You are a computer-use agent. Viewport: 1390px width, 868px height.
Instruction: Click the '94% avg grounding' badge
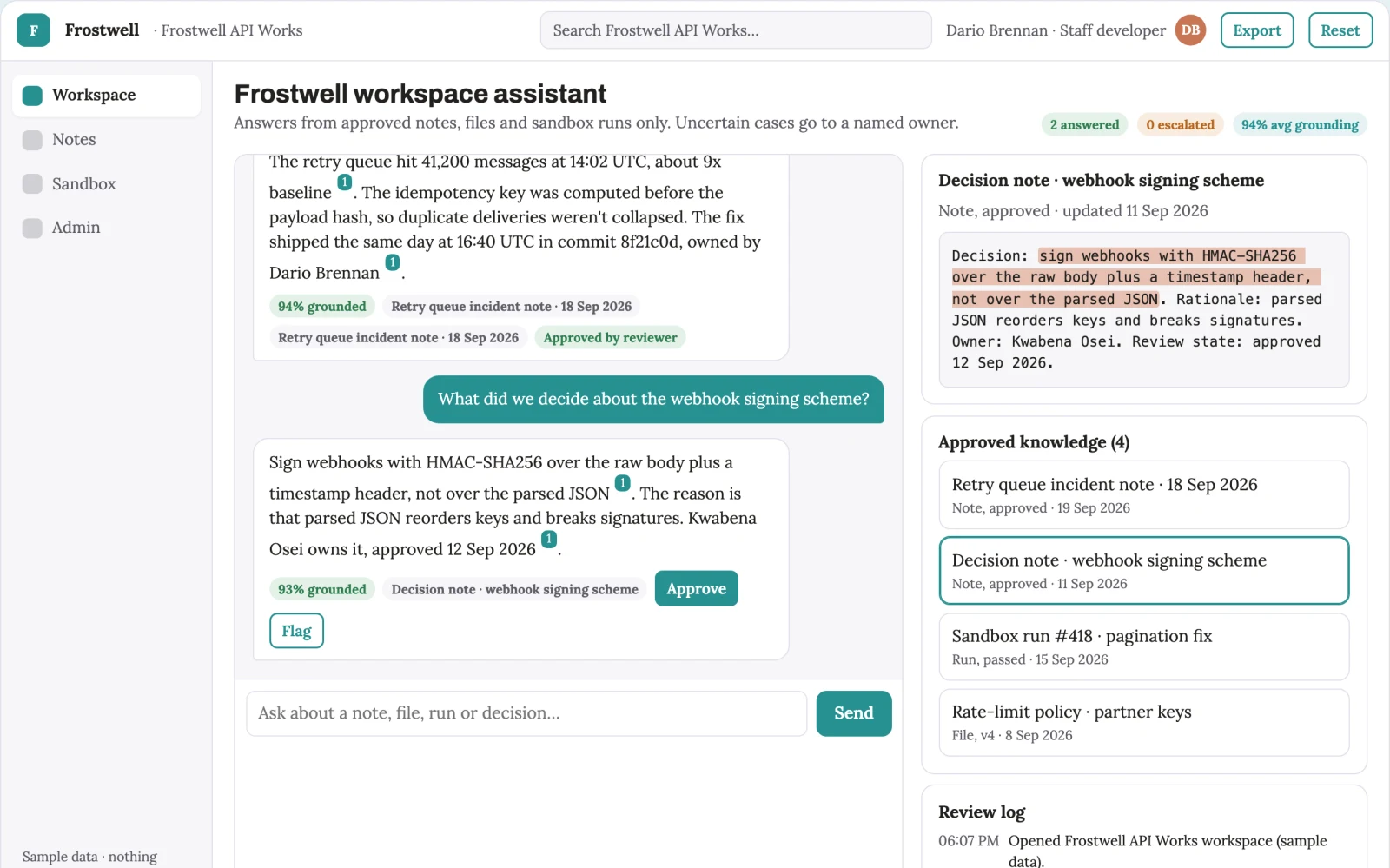[1300, 125]
